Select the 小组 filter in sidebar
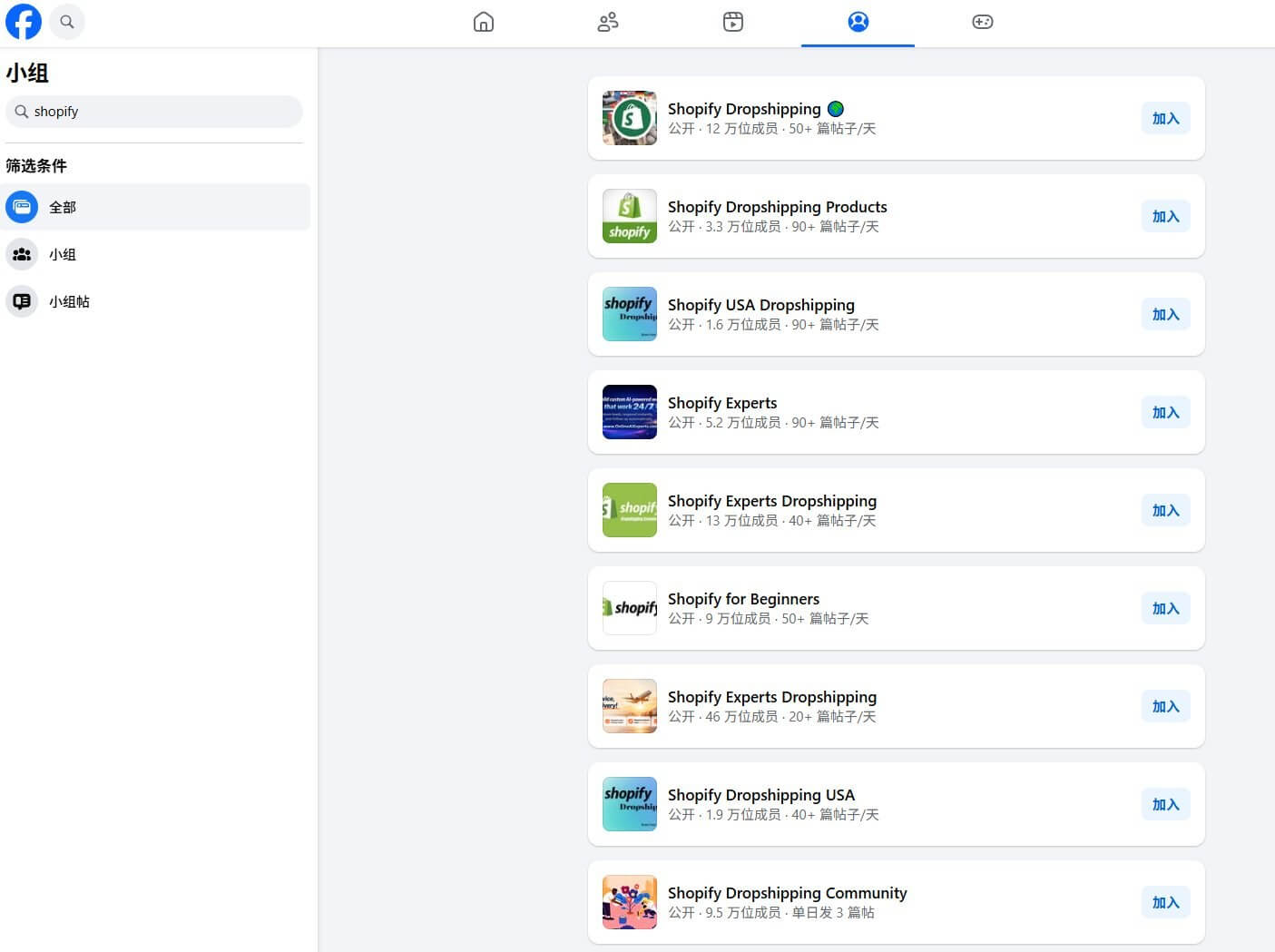The image size is (1275, 952). pyautogui.click(x=157, y=254)
